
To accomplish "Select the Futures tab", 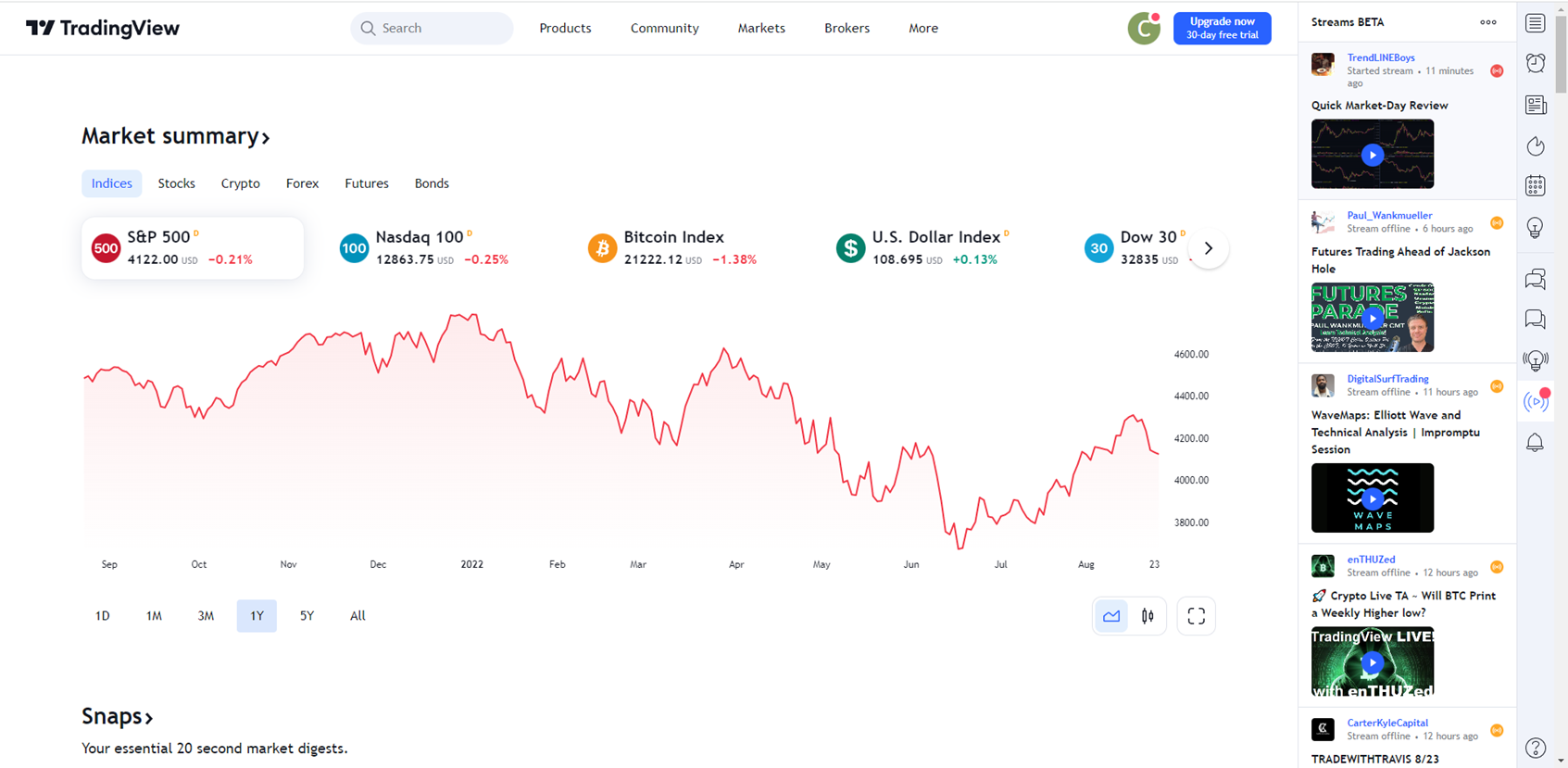I will pyautogui.click(x=367, y=183).
